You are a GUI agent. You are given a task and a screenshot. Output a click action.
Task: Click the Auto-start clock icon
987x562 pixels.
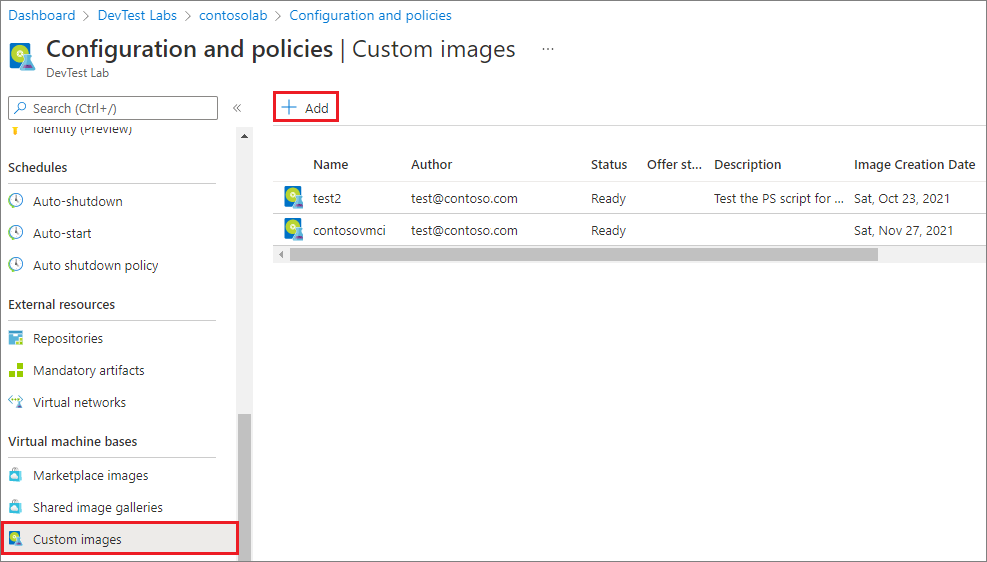16,233
